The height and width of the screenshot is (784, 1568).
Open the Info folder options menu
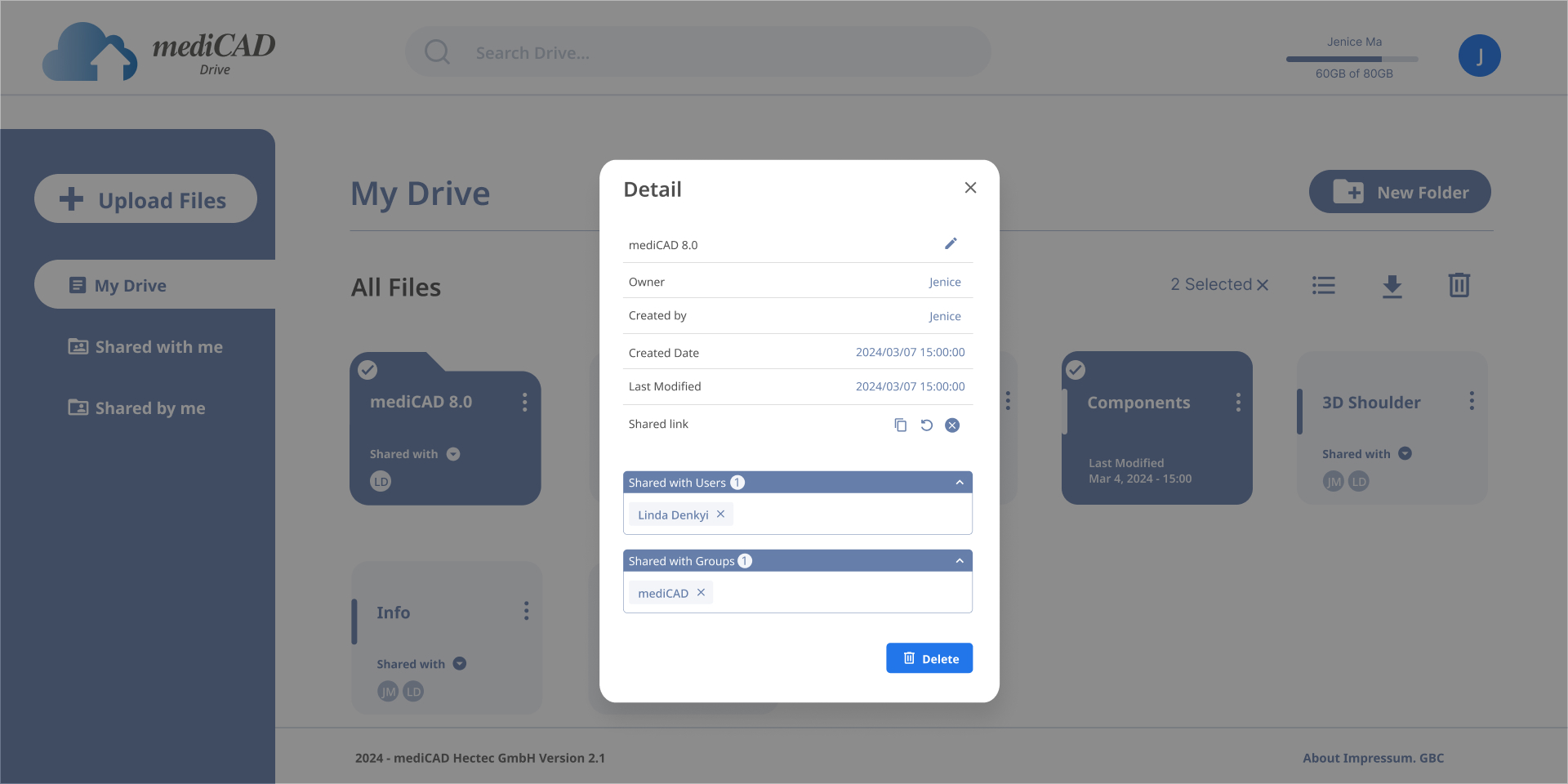click(x=526, y=611)
